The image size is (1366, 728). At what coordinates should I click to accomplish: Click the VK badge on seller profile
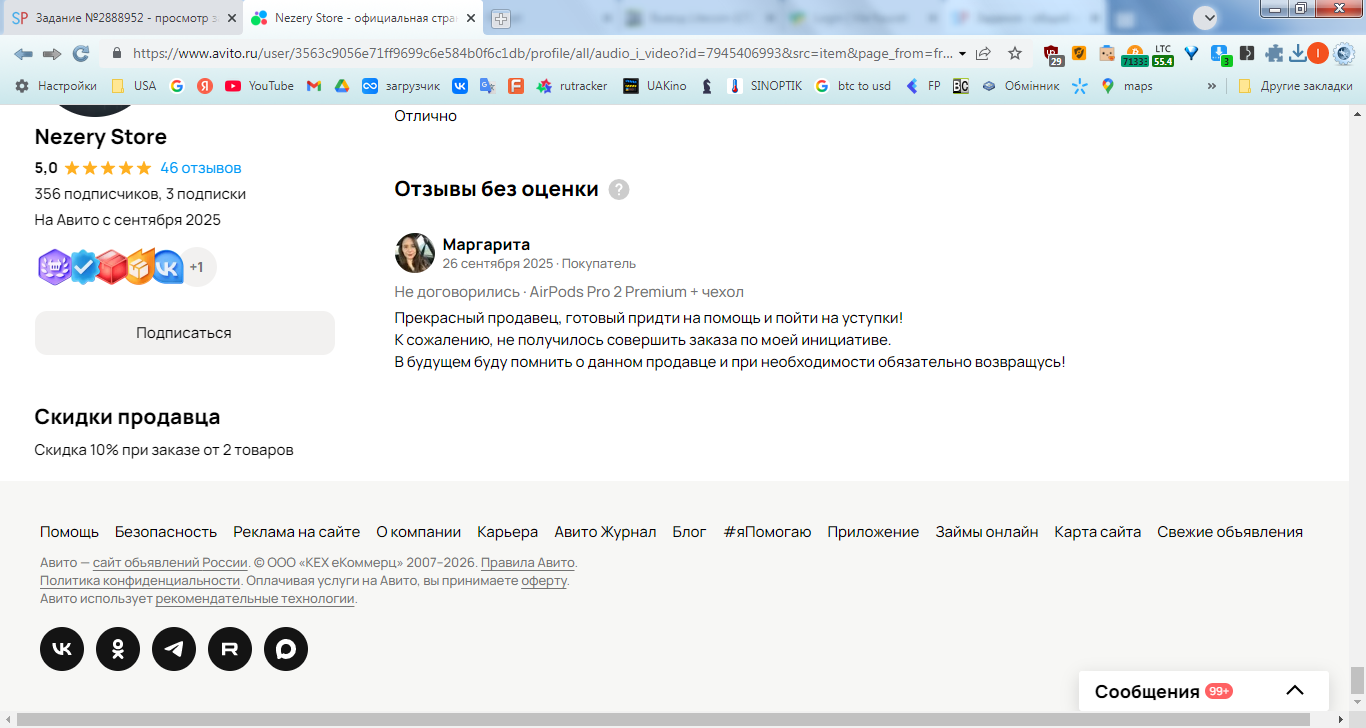point(167,267)
